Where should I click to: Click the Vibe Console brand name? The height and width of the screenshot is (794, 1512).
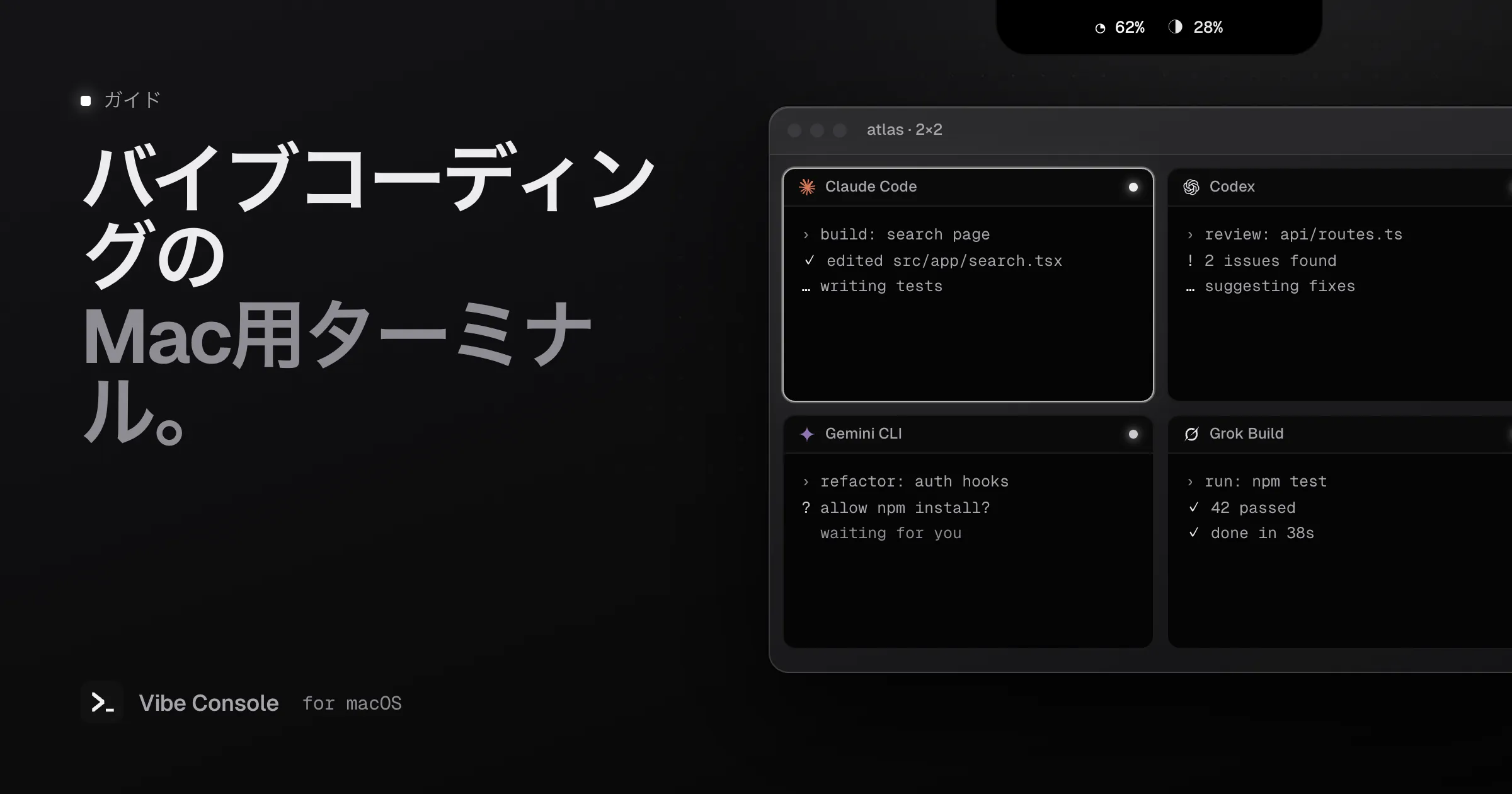209,703
